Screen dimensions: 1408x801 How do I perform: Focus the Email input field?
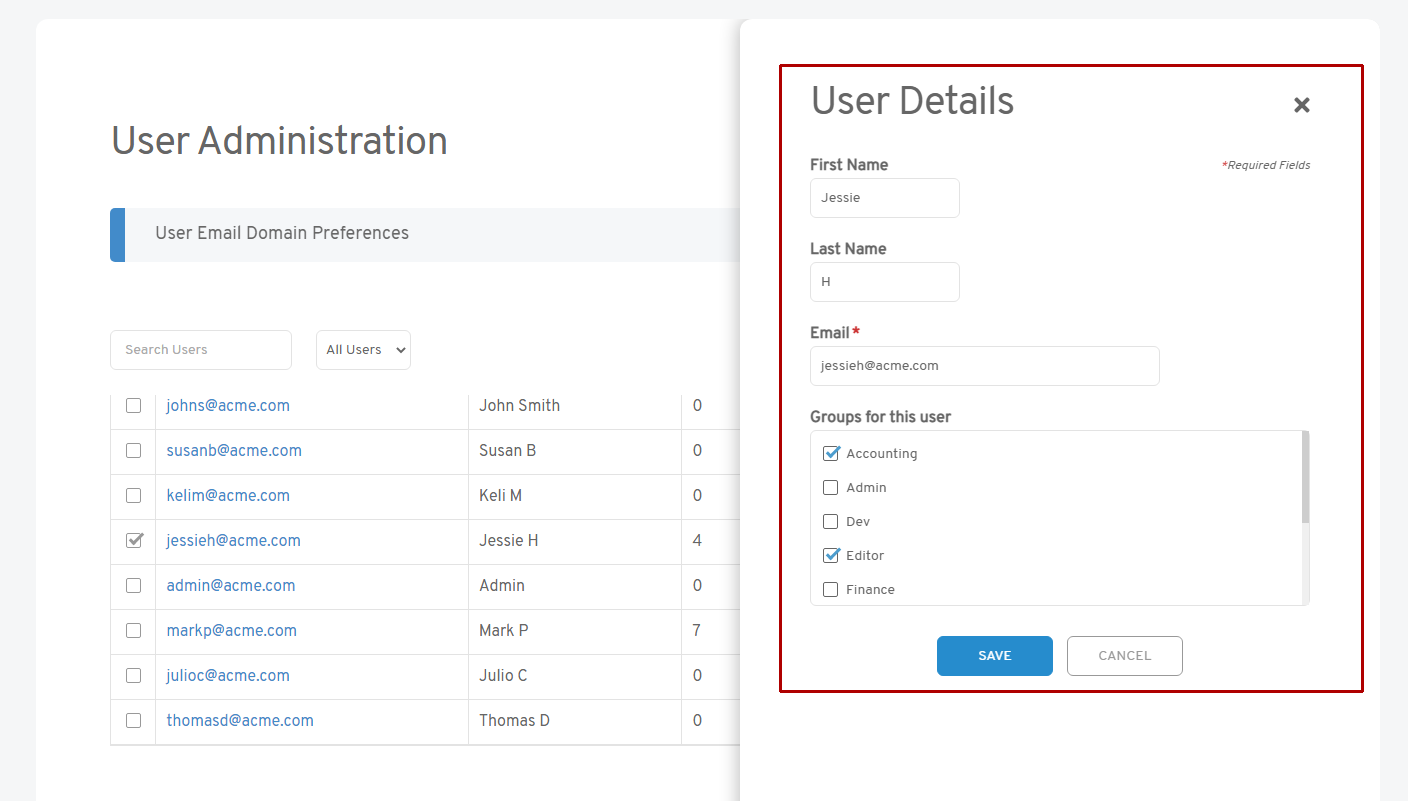(984, 366)
